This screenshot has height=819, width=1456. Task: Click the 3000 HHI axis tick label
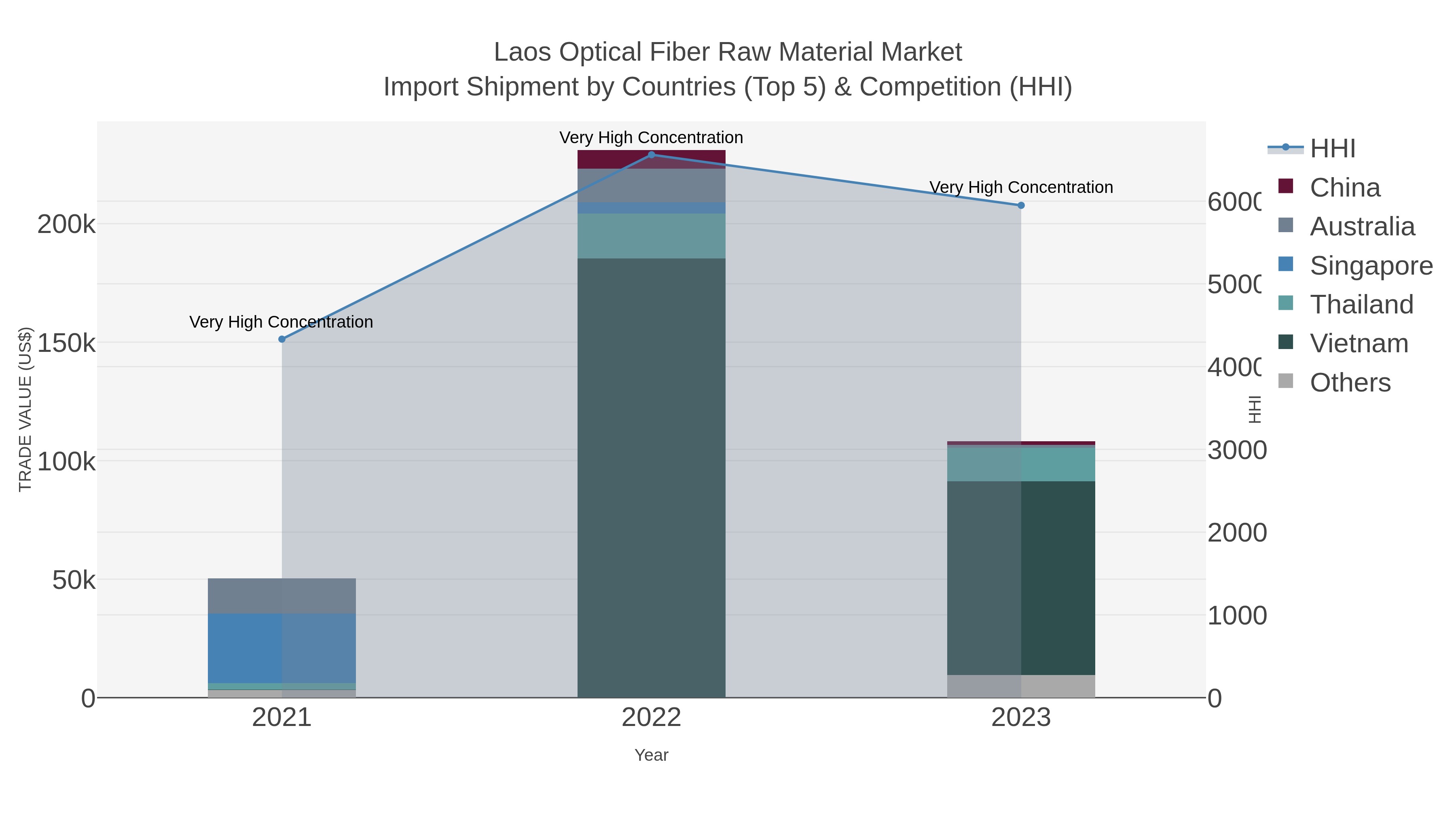point(1237,451)
